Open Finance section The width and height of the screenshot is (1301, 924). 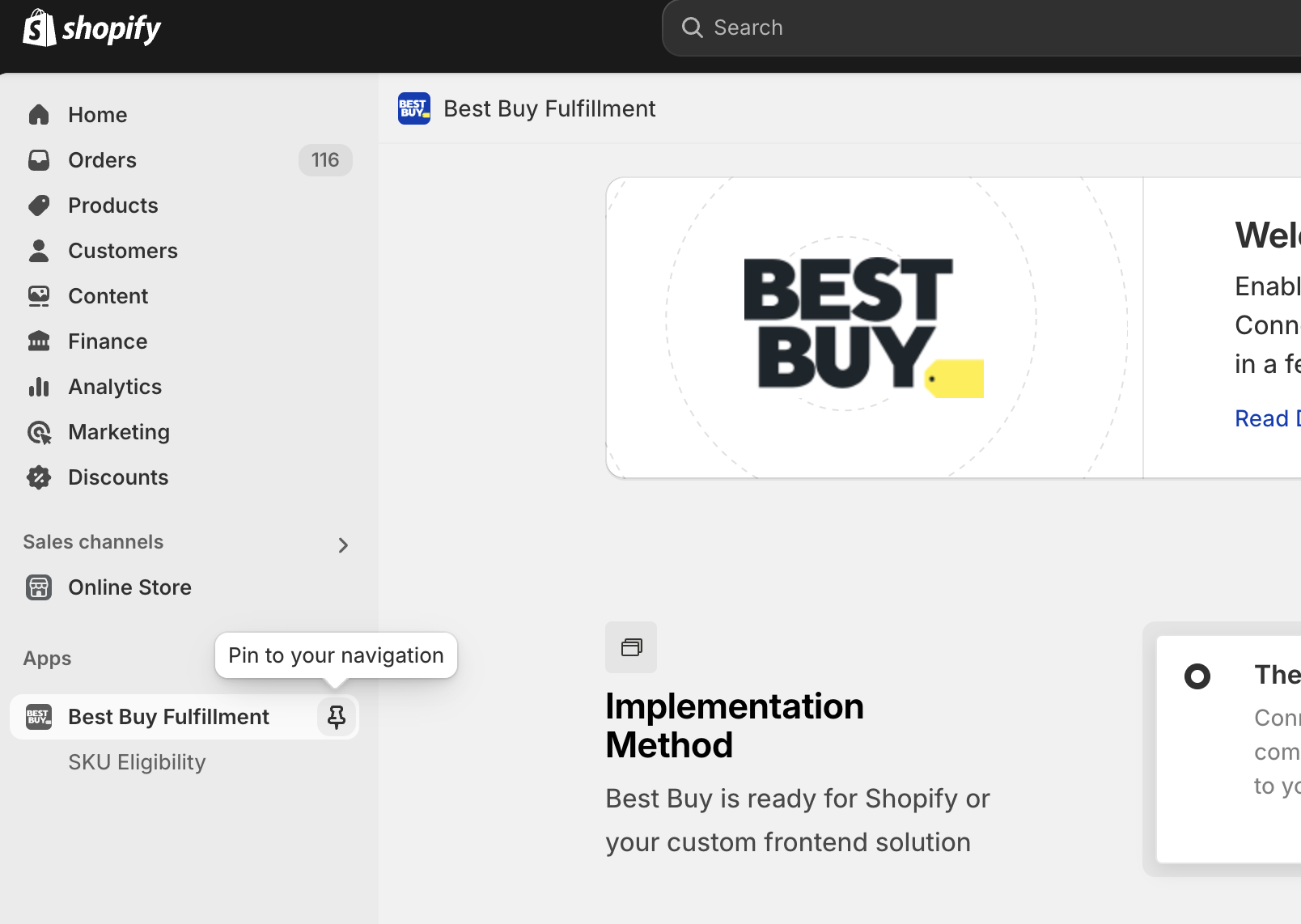point(108,341)
